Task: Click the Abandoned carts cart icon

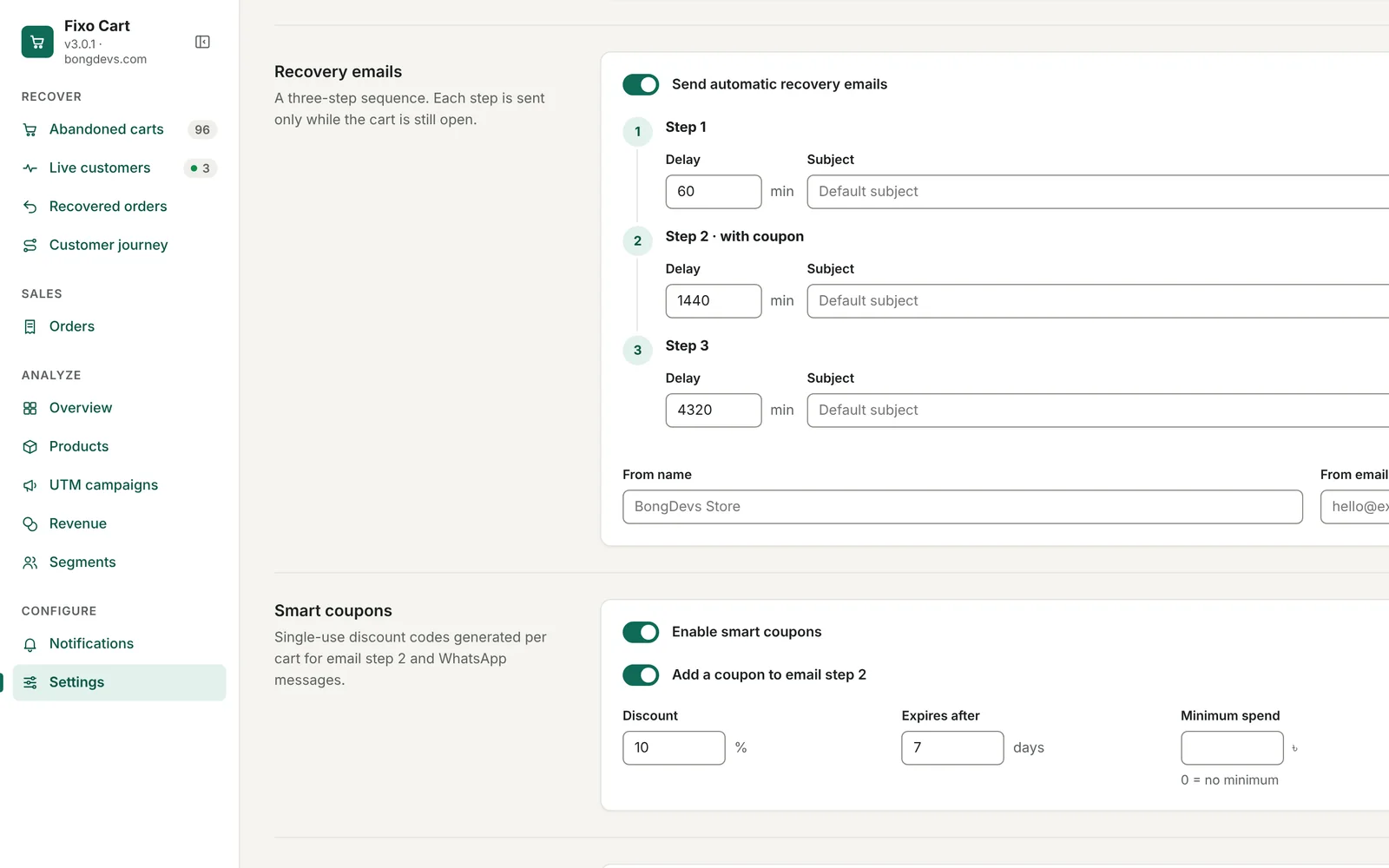Action: 30,129
